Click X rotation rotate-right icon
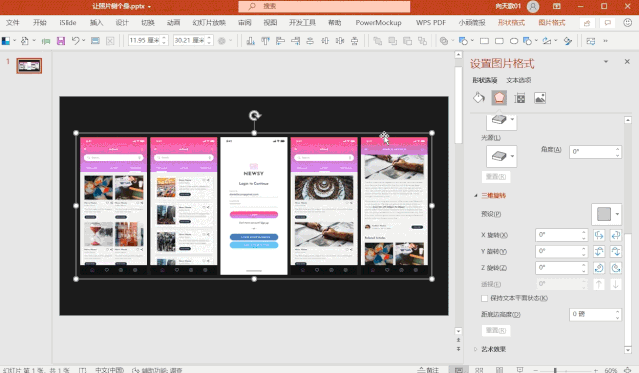The height and width of the screenshot is (373, 639). pos(616,235)
